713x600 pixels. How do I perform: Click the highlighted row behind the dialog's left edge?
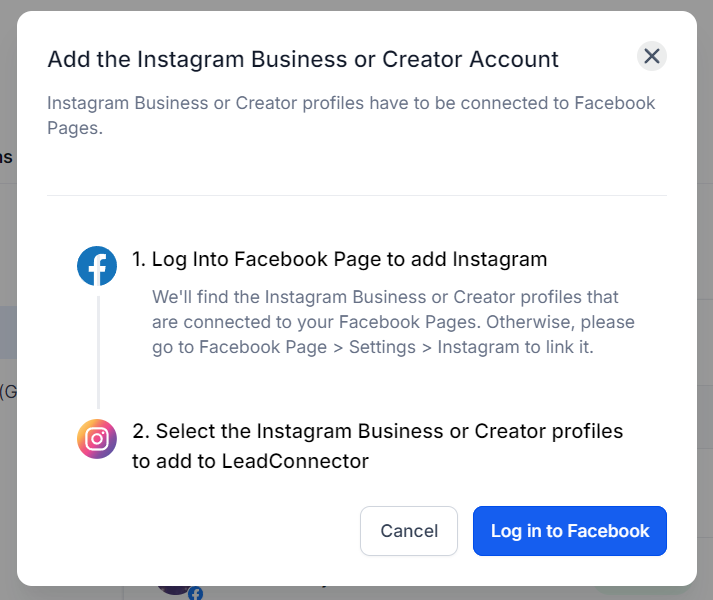pos(8,332)
